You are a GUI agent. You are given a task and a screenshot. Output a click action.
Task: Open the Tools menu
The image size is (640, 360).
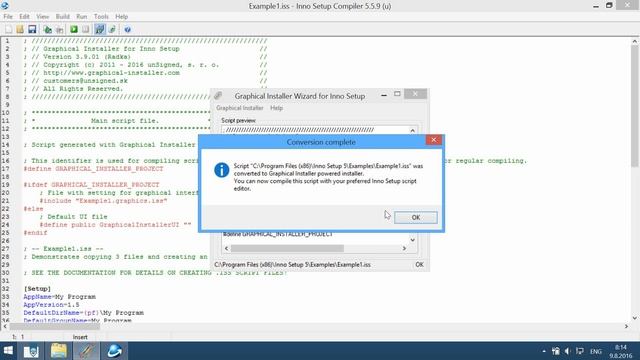[101, 17]
